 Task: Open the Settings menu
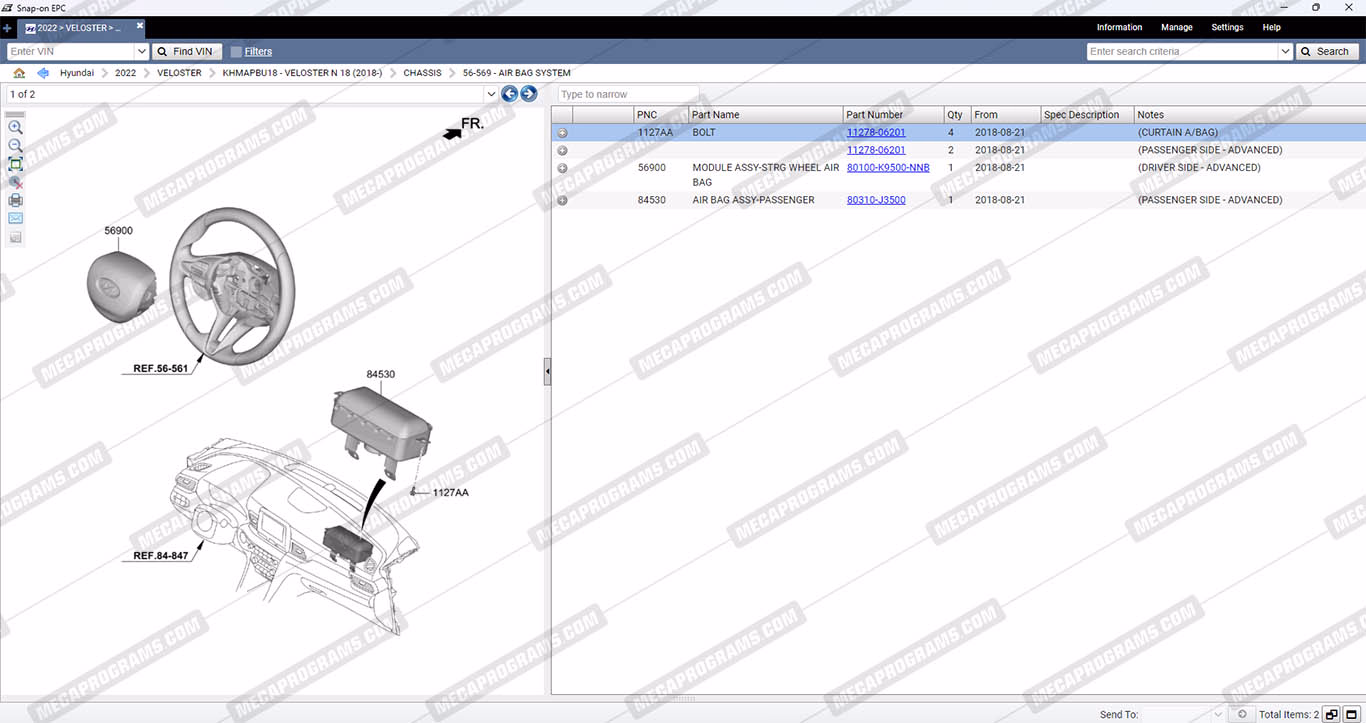(1227, 28)
